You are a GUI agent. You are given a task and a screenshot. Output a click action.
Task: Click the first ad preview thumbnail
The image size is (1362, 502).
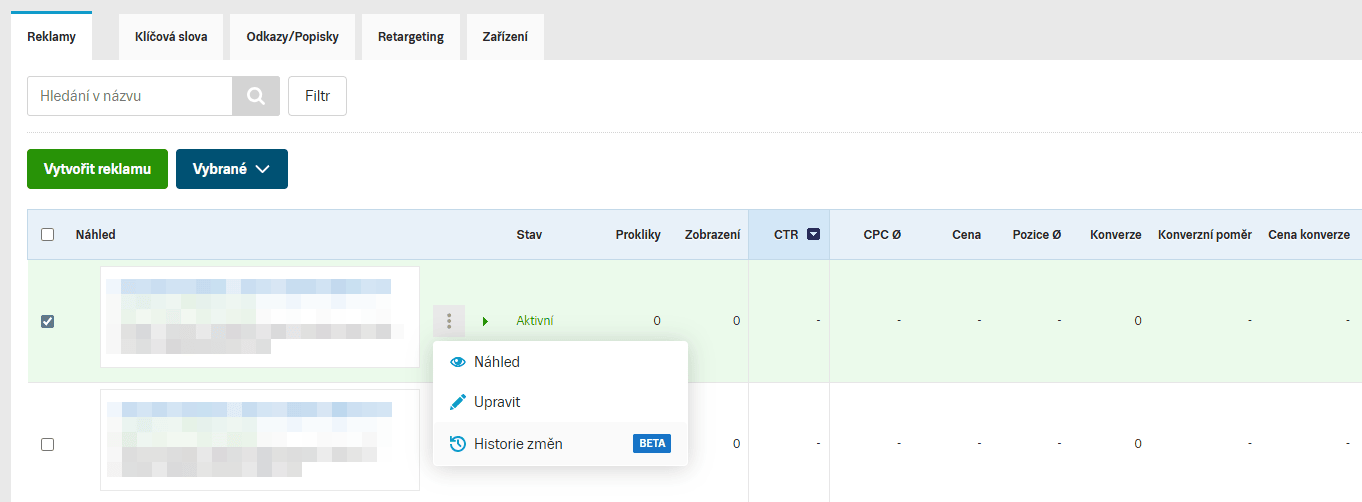tap(260, 316)
